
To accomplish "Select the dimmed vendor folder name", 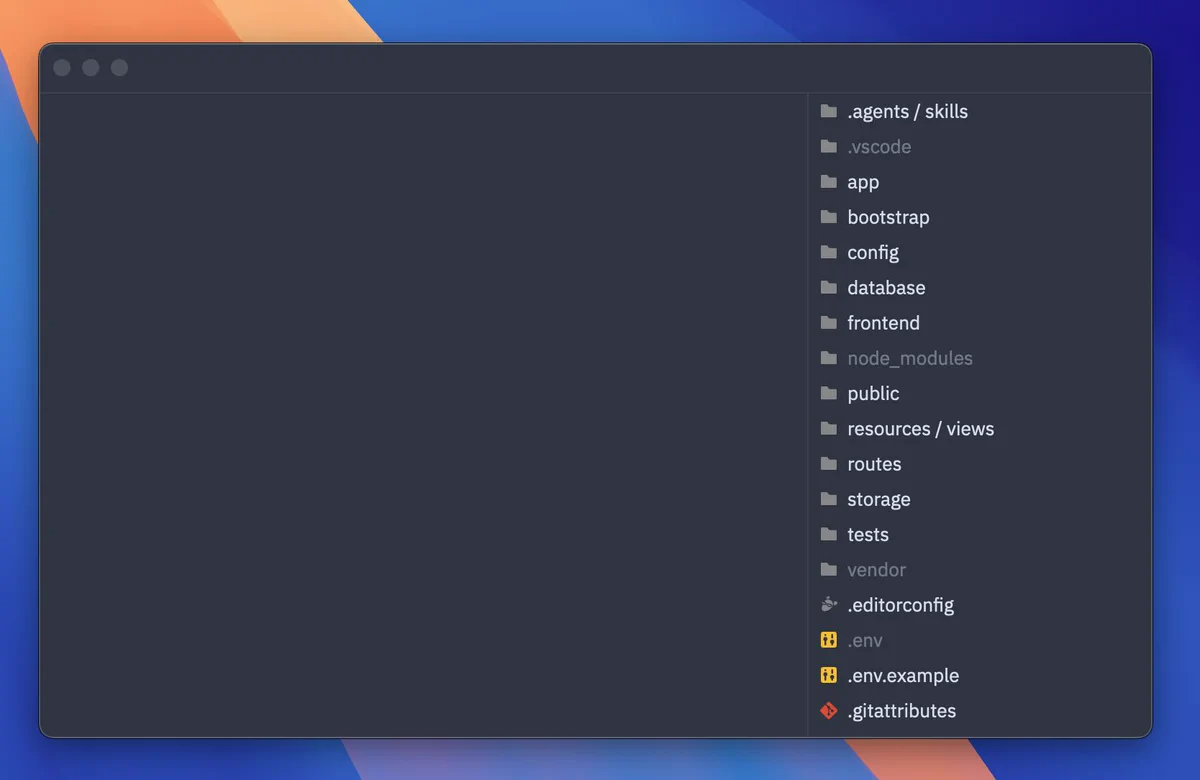I will [x=876, y=569].
